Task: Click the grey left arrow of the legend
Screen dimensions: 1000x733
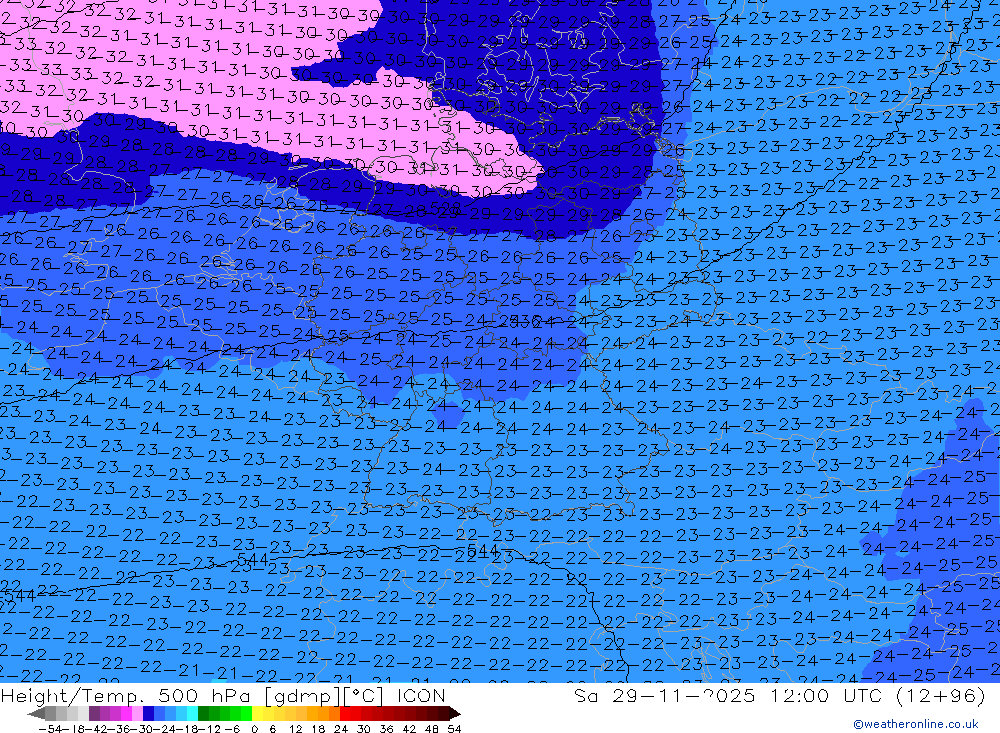Action: (36, 714)
